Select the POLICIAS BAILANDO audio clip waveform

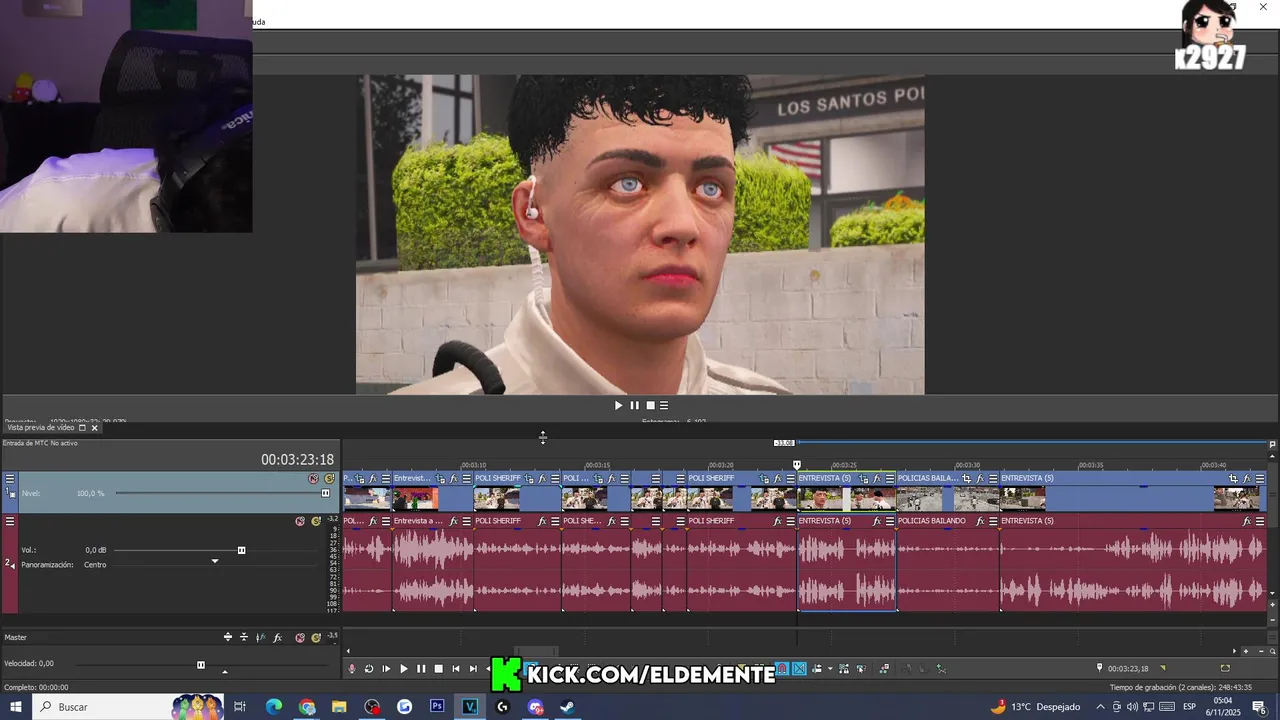948,570
